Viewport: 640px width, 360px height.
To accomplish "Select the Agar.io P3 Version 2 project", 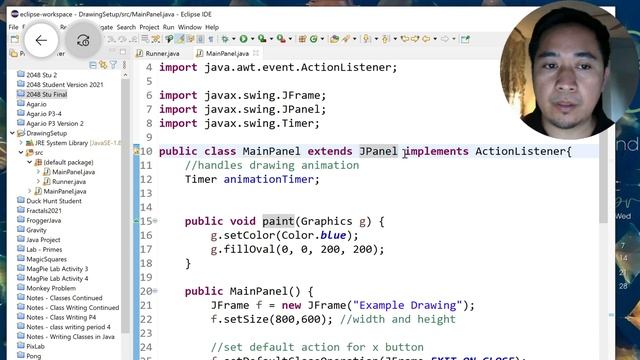I will (55, 123).
